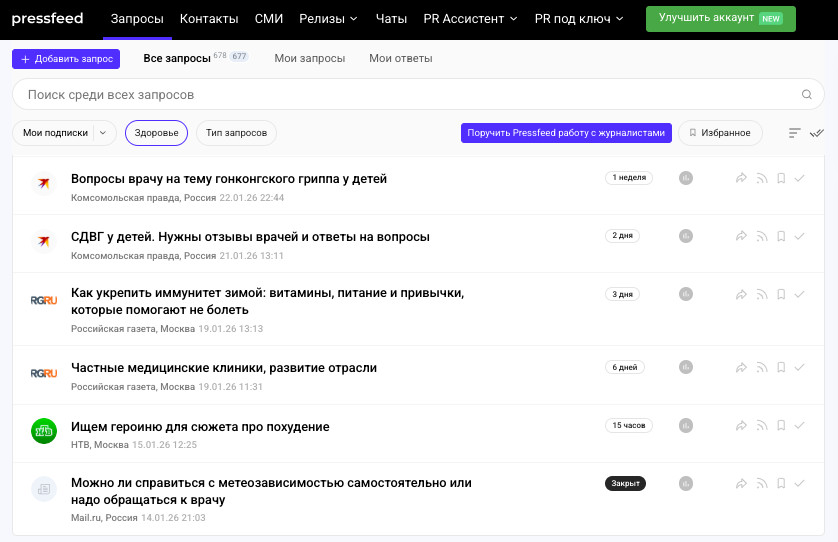Screen dimensions: 838x542
Task: Click the Komsomolskaya Pravda logo on first request
Action: click(43, 183)
